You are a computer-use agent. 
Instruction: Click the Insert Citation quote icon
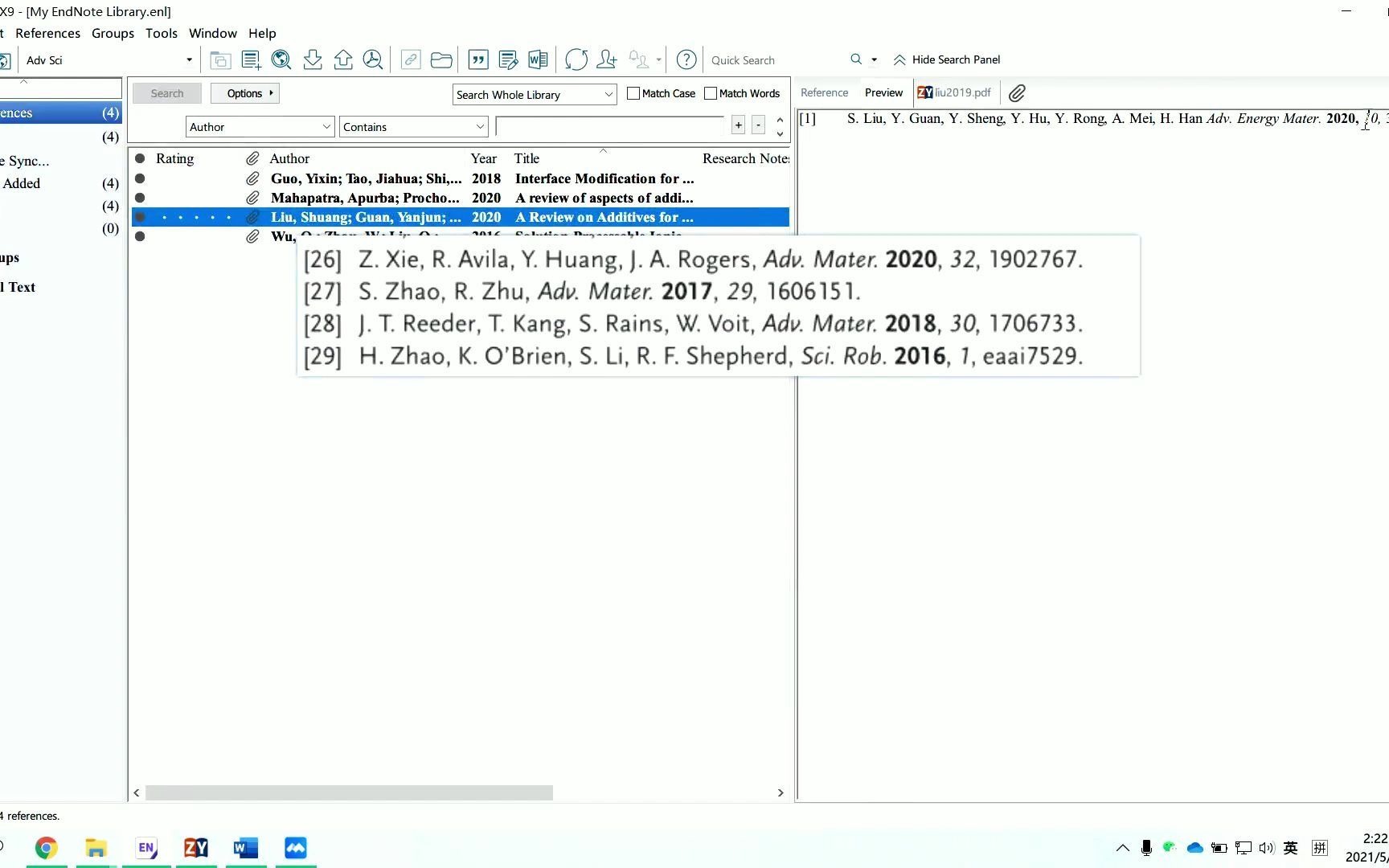pos(478,59)
